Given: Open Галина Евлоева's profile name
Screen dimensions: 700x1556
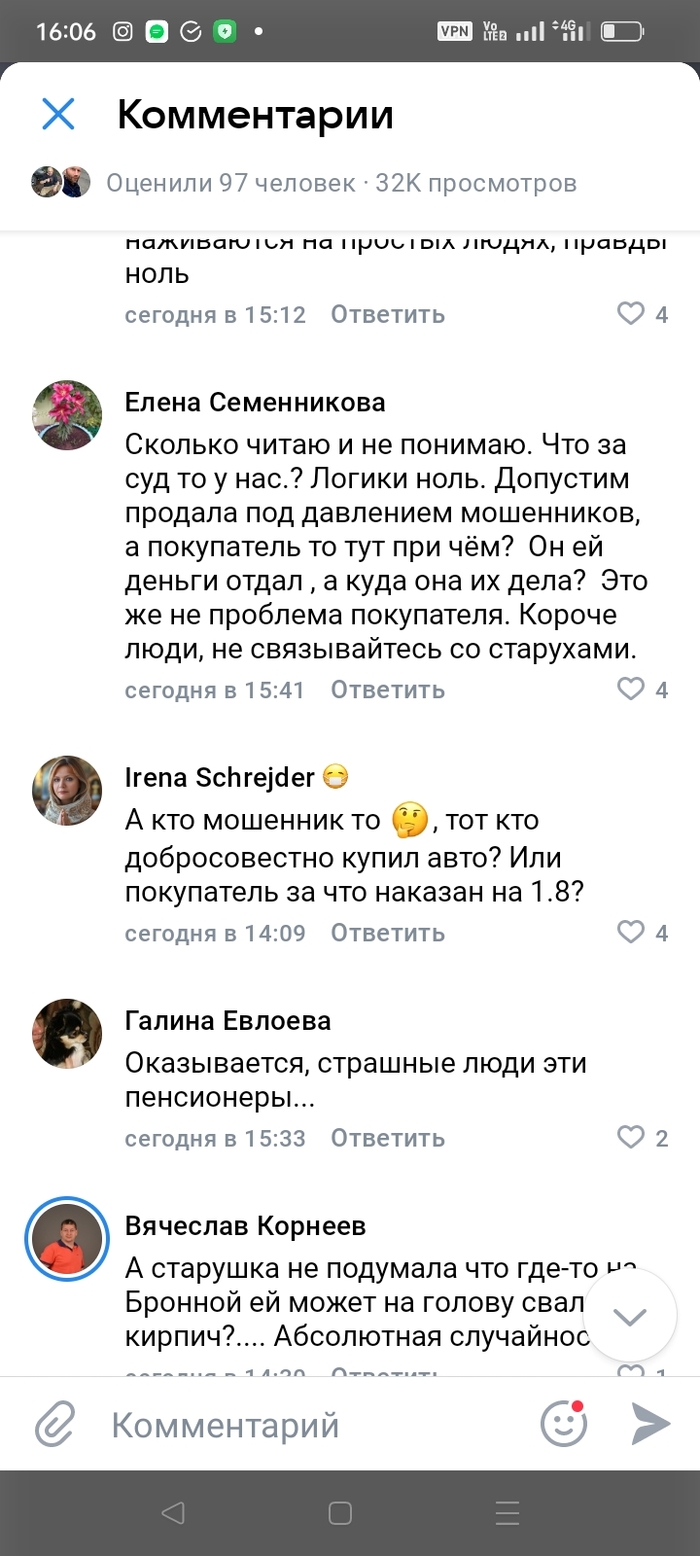Looking at the screenshot, I should click(x=227, y=1021).
